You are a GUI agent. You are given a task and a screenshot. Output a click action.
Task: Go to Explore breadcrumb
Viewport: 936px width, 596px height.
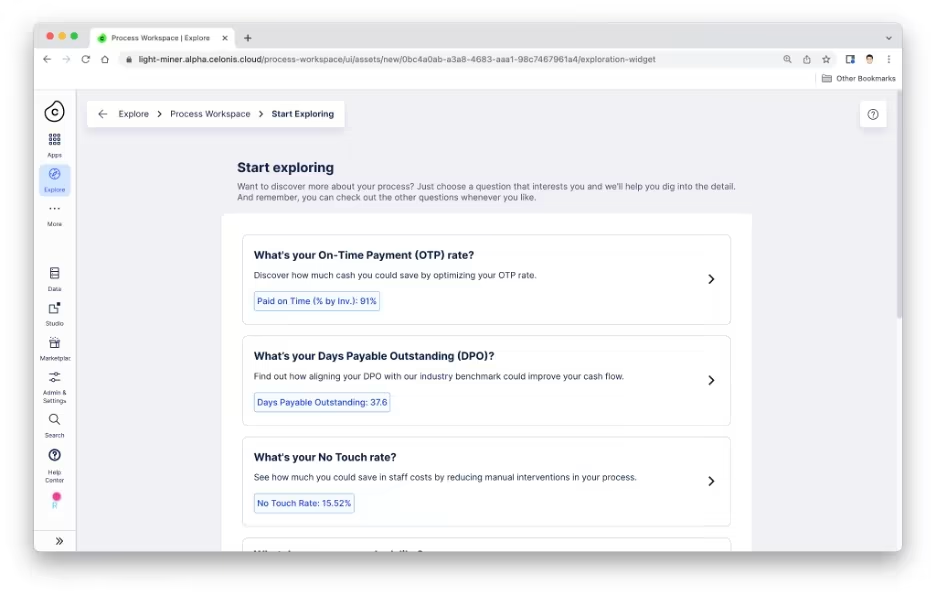coord(133,114)
